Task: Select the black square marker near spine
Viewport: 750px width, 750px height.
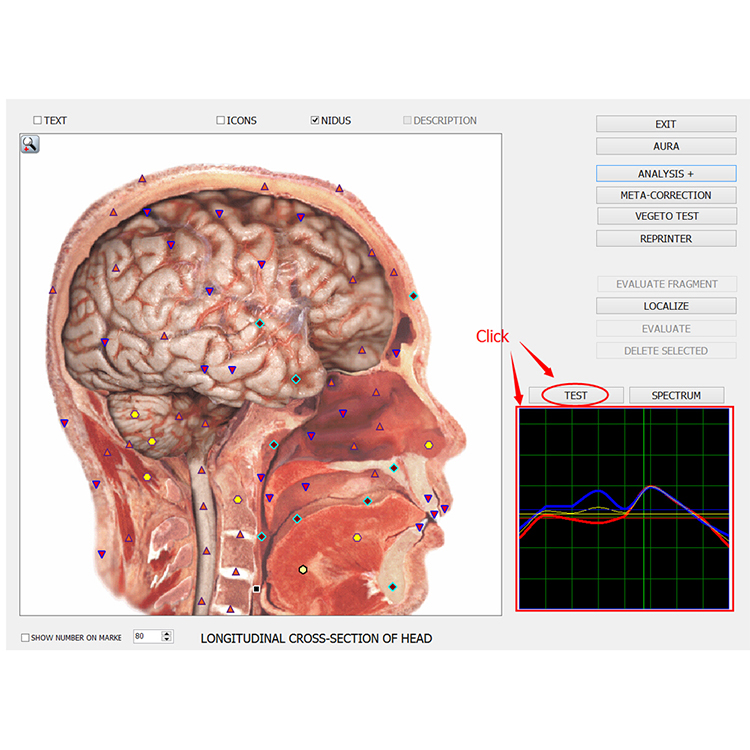Action: 256,589
